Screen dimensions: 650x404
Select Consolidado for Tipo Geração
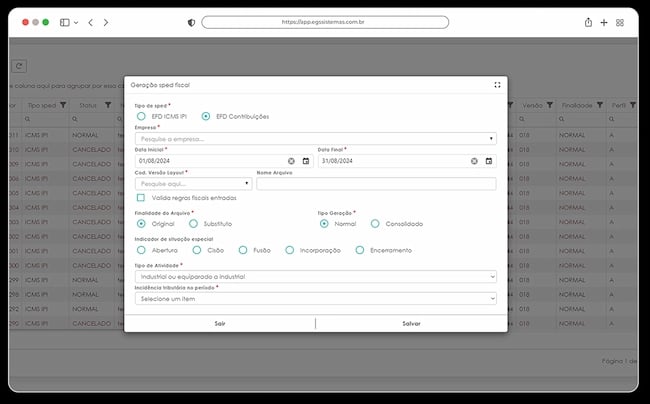coord(375,224)
